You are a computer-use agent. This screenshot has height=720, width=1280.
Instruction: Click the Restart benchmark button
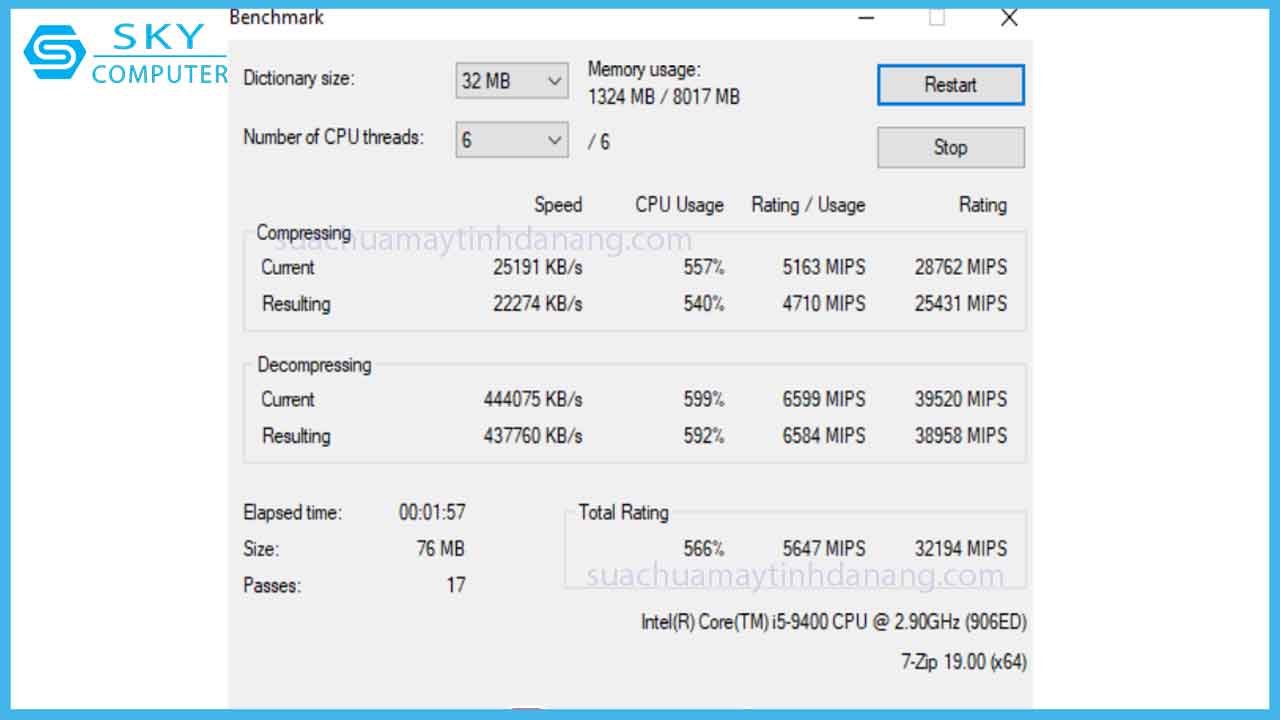(x=950, y=85)
